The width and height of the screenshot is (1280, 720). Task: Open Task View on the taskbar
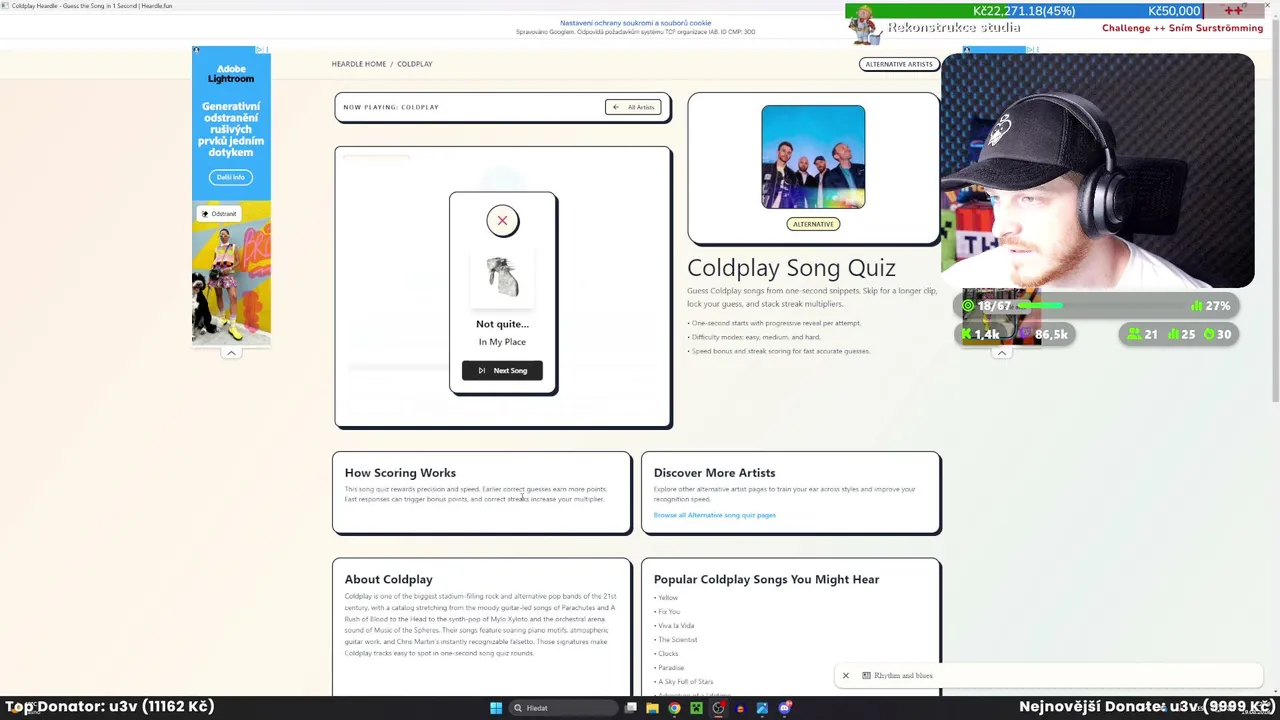[631, 708]
